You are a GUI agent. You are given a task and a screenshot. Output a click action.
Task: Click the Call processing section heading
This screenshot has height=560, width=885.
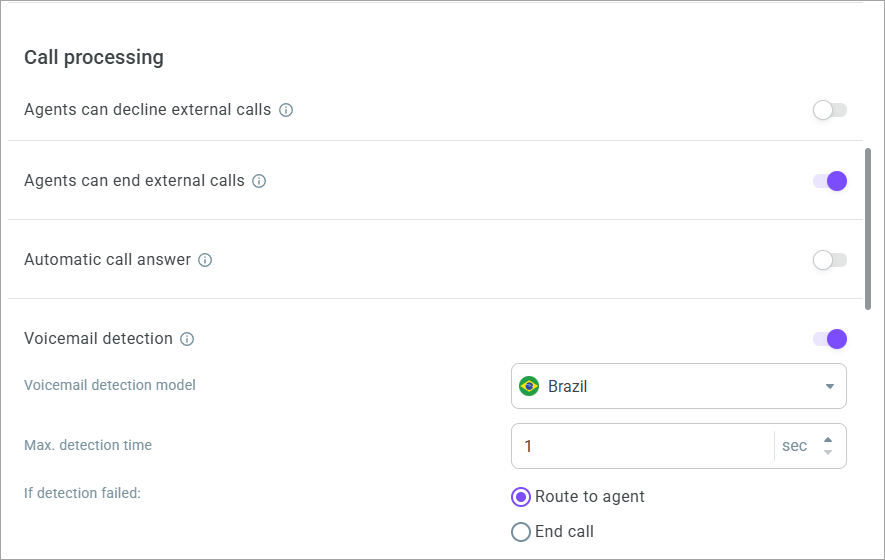point(94,58)
